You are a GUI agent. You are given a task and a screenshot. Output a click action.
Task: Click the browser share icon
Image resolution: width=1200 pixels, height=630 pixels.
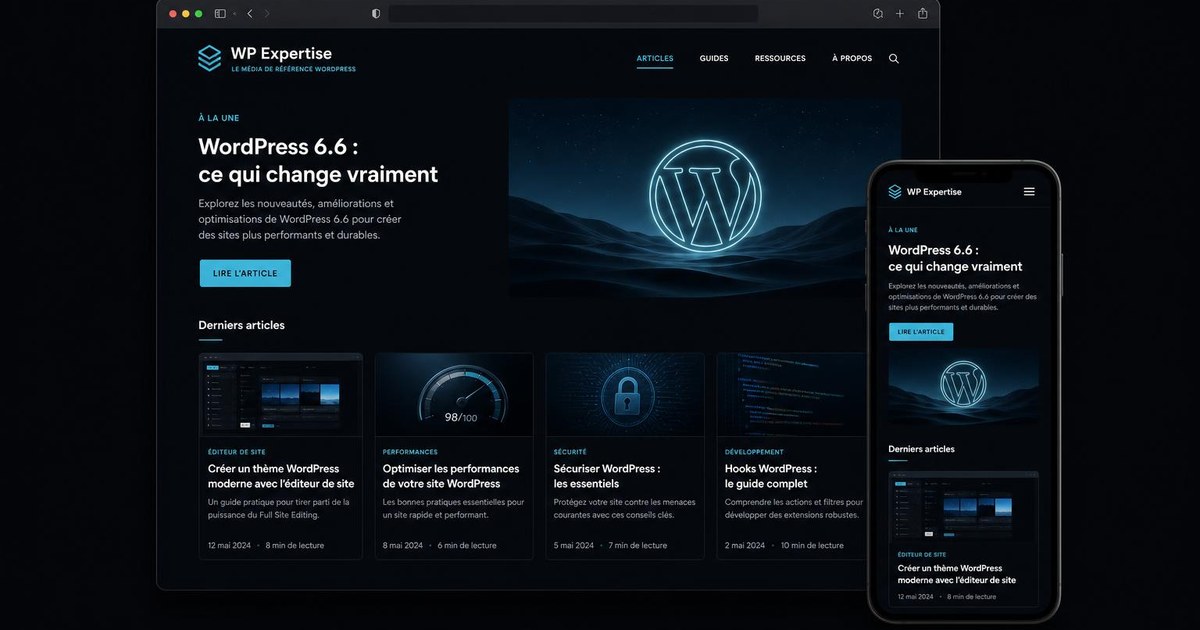click(922, 13)
